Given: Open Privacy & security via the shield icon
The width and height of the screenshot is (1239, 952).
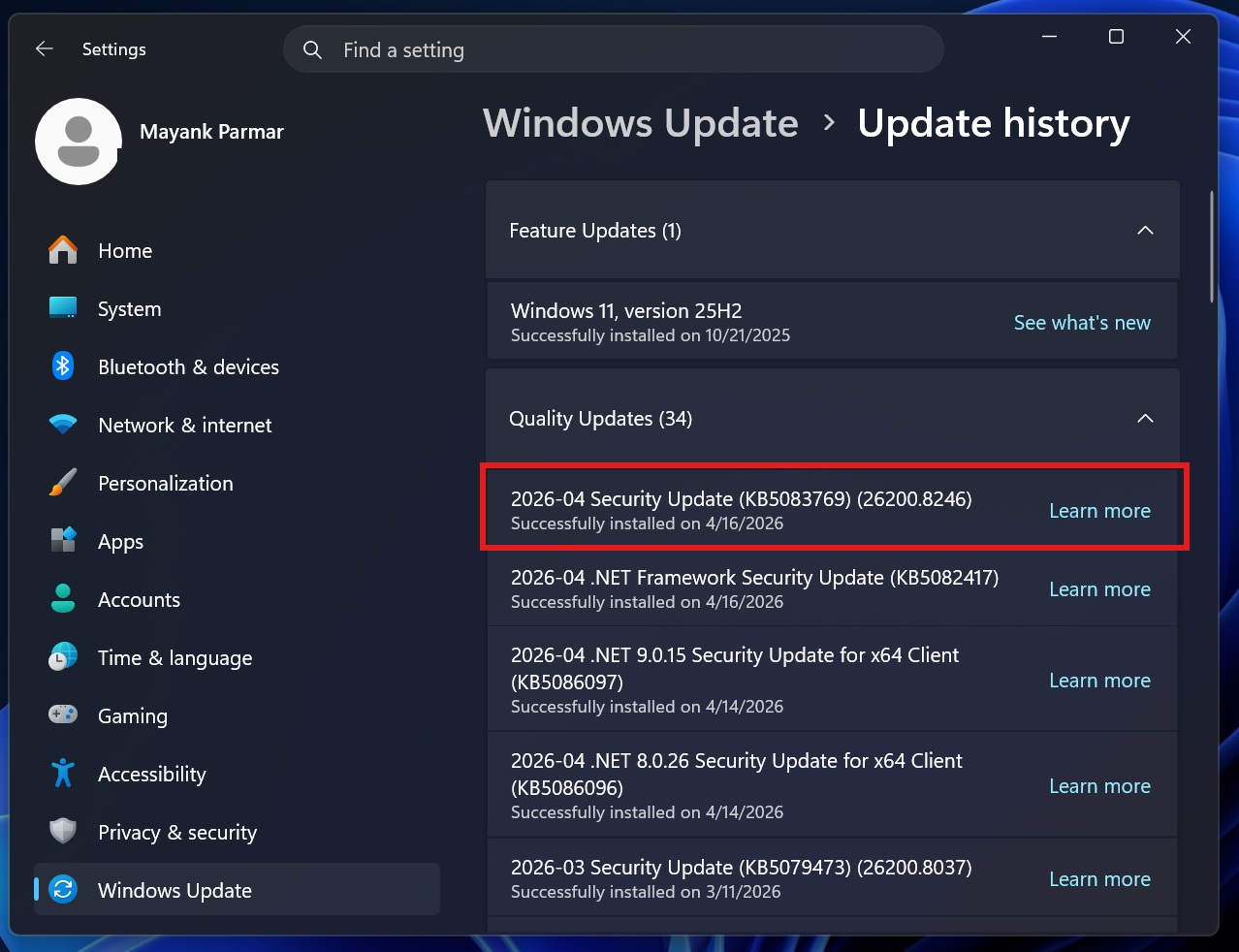Looking at the screenshot, I should (x=62, y=832).
